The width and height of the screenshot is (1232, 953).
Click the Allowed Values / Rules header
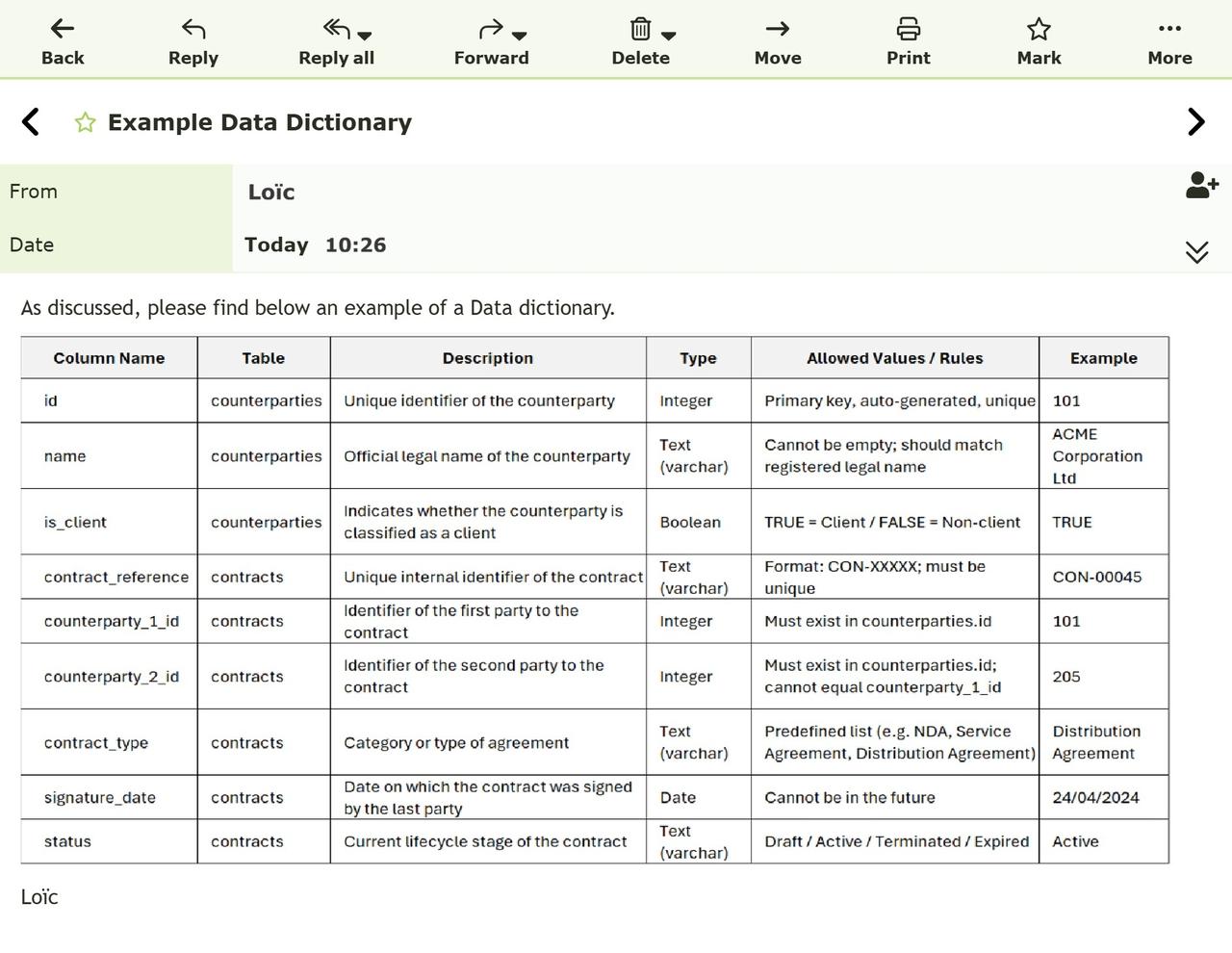tap(895, 358)
